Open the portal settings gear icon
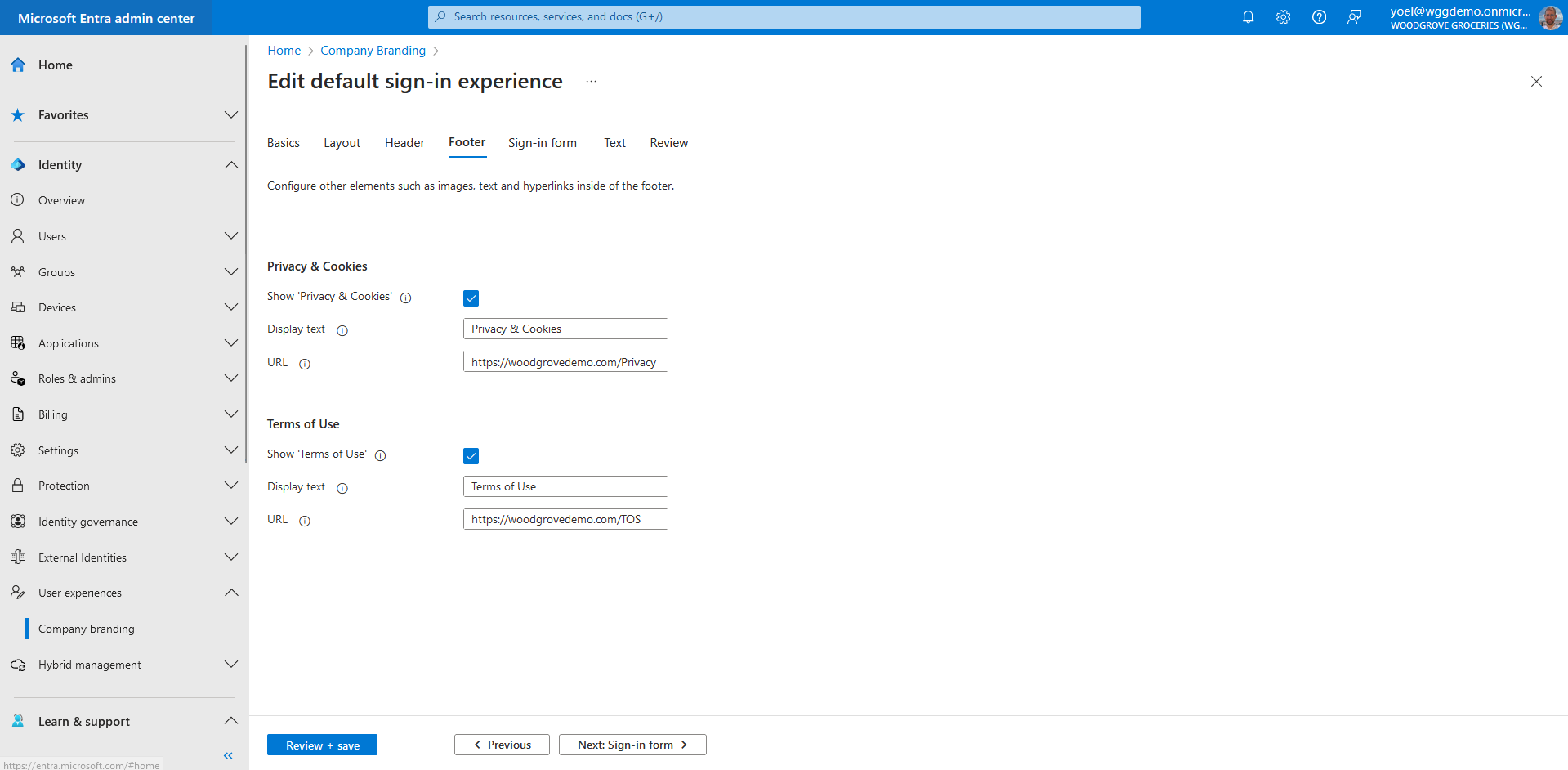This screenshot has width=1568, height=770. pos(1283,17)
